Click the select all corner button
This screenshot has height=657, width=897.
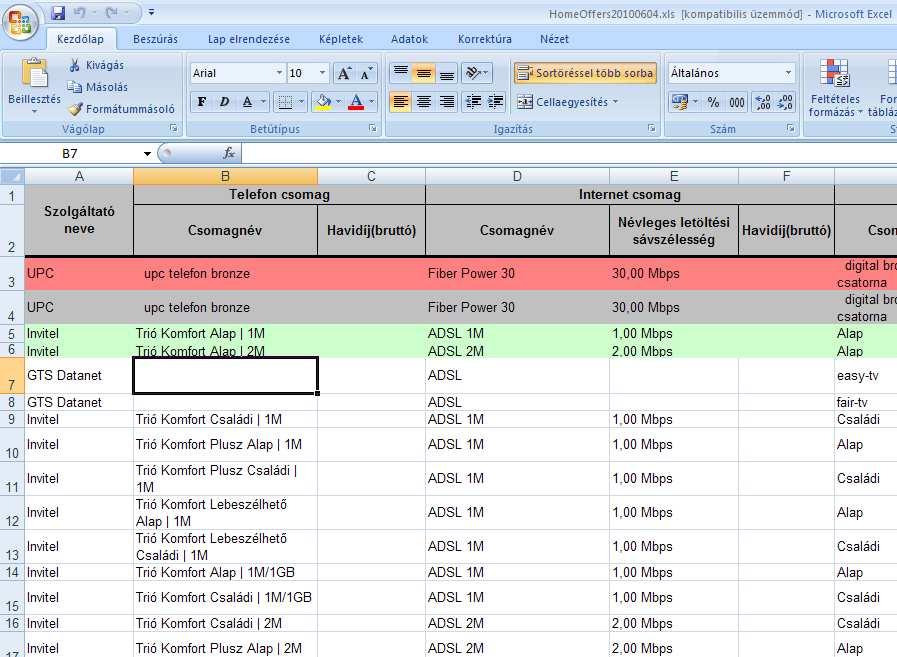(x=12, y=176)
